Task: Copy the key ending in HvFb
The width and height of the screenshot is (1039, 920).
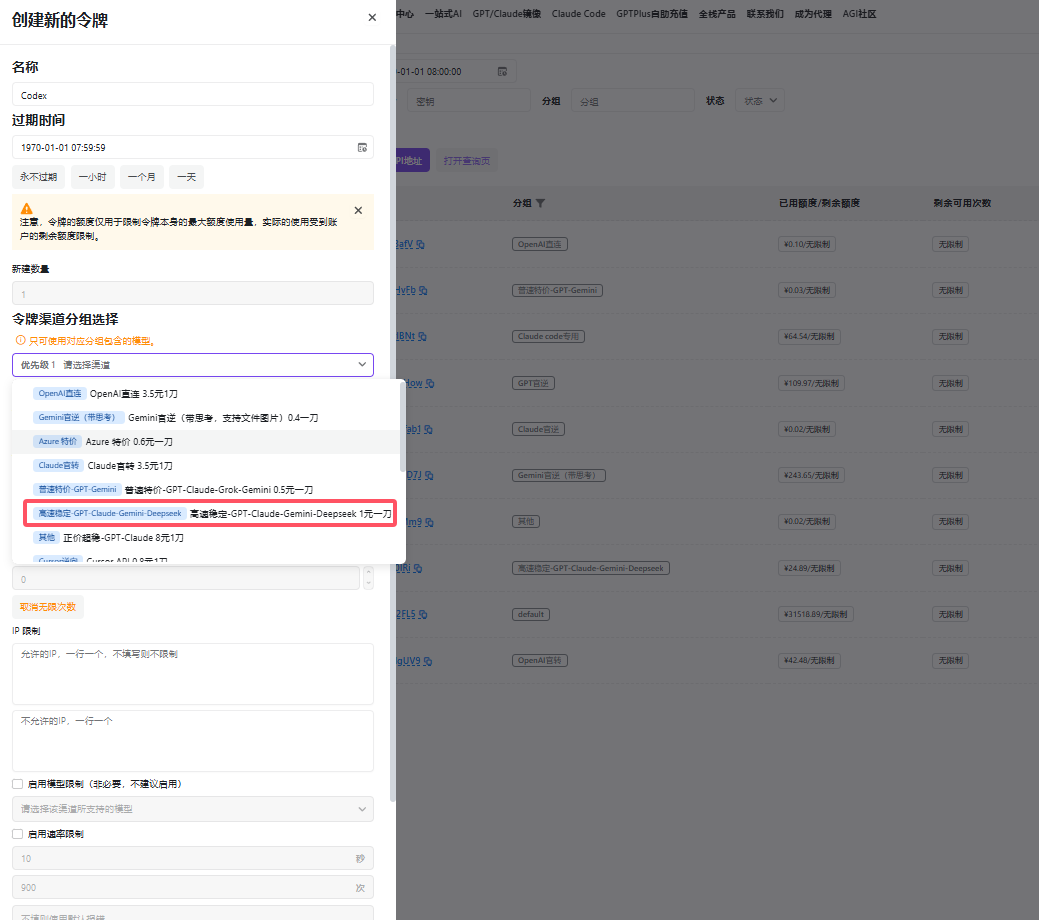Action: pyautogui.click(x=423, y=290)
